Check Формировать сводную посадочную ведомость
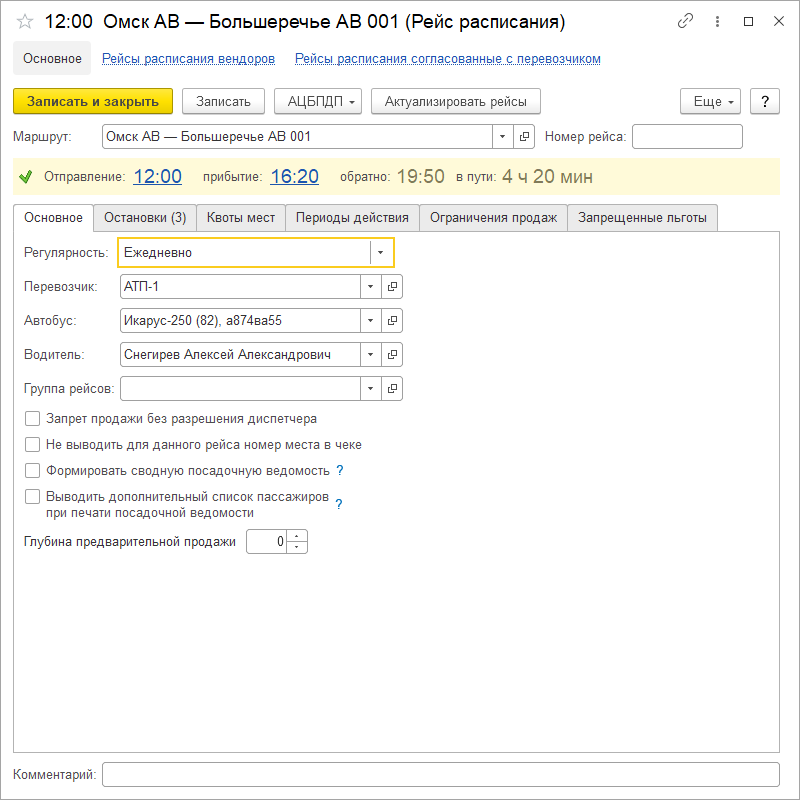 click(33, 470)
